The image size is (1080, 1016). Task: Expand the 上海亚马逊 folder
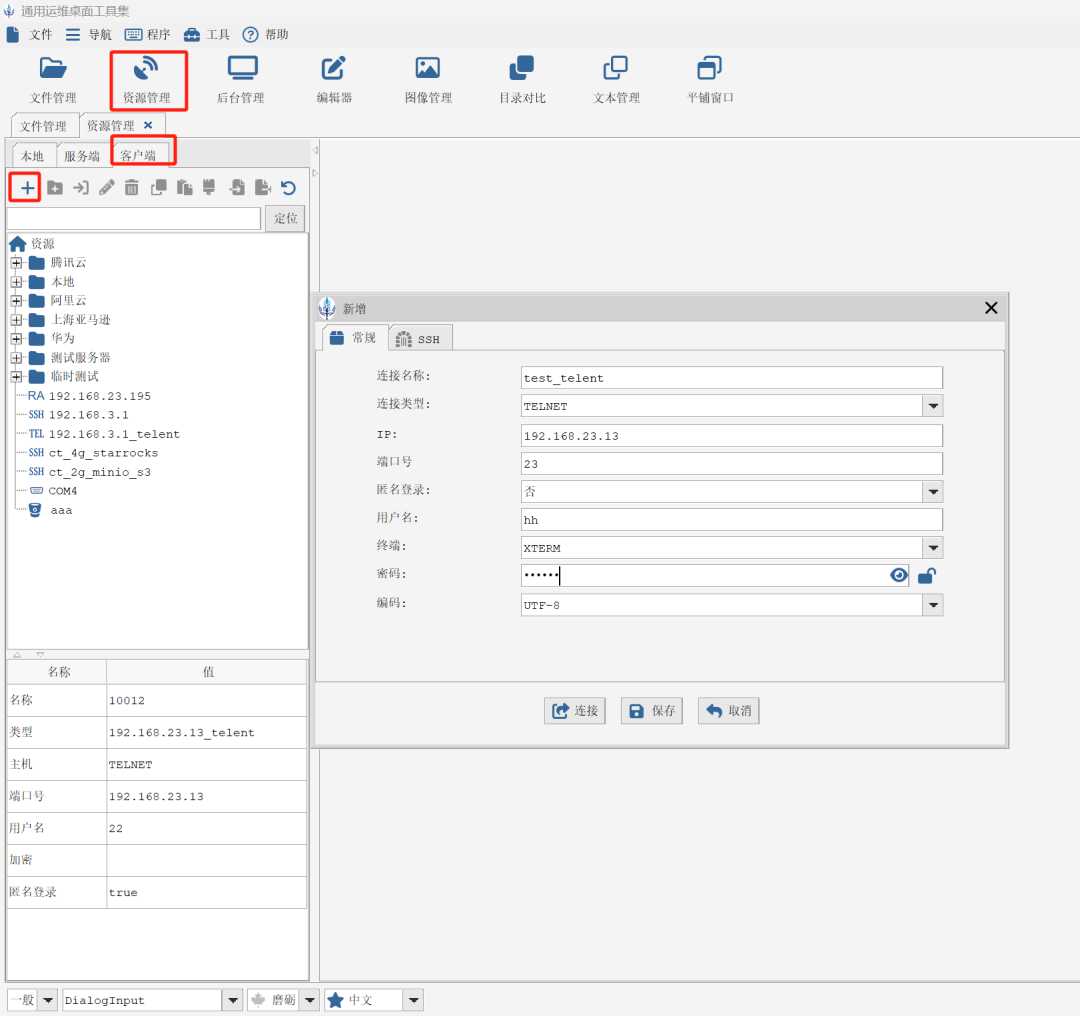pos(17,320)
